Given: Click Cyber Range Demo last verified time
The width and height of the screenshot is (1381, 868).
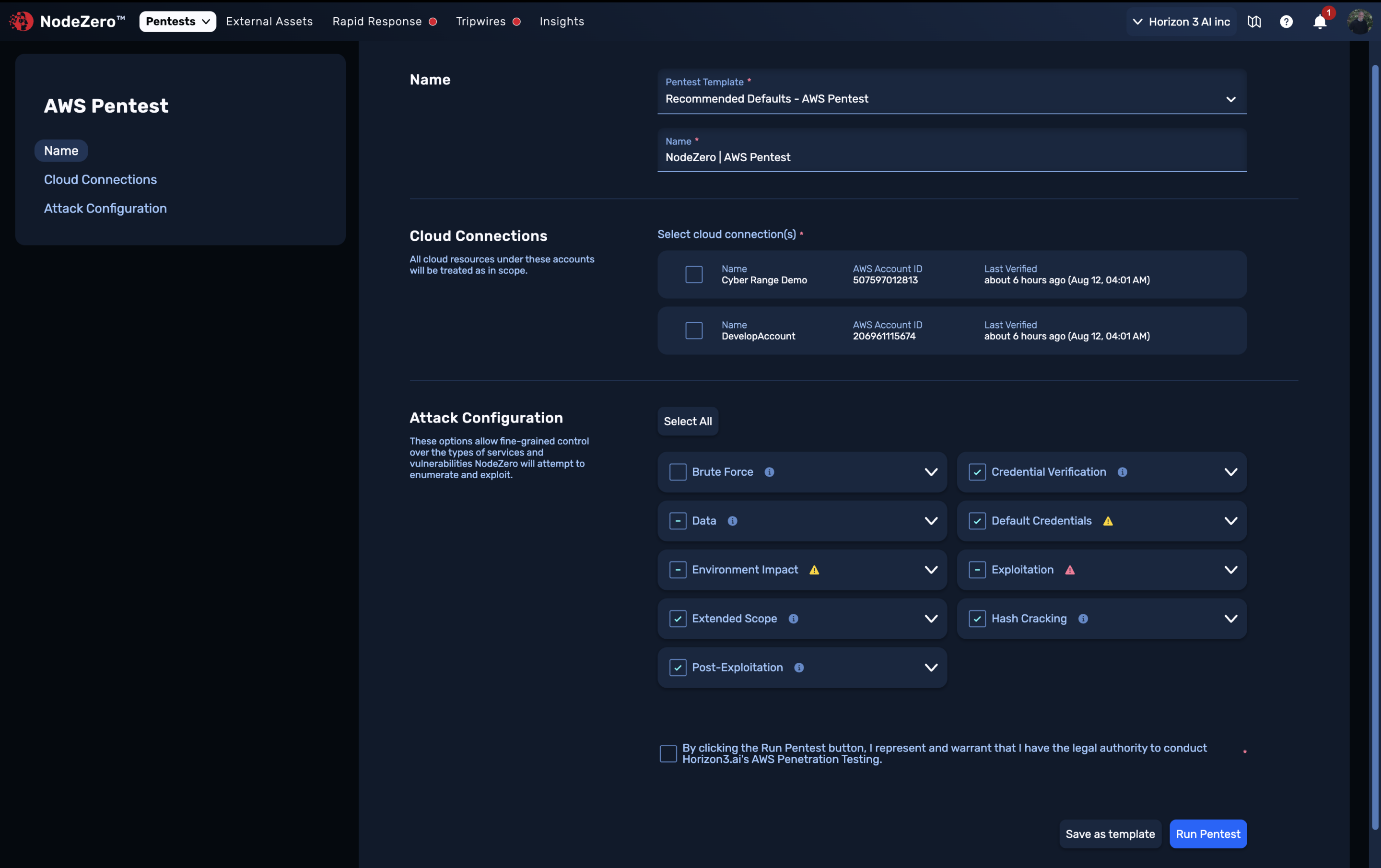Looking at the screenshot, I should 1067,280.
